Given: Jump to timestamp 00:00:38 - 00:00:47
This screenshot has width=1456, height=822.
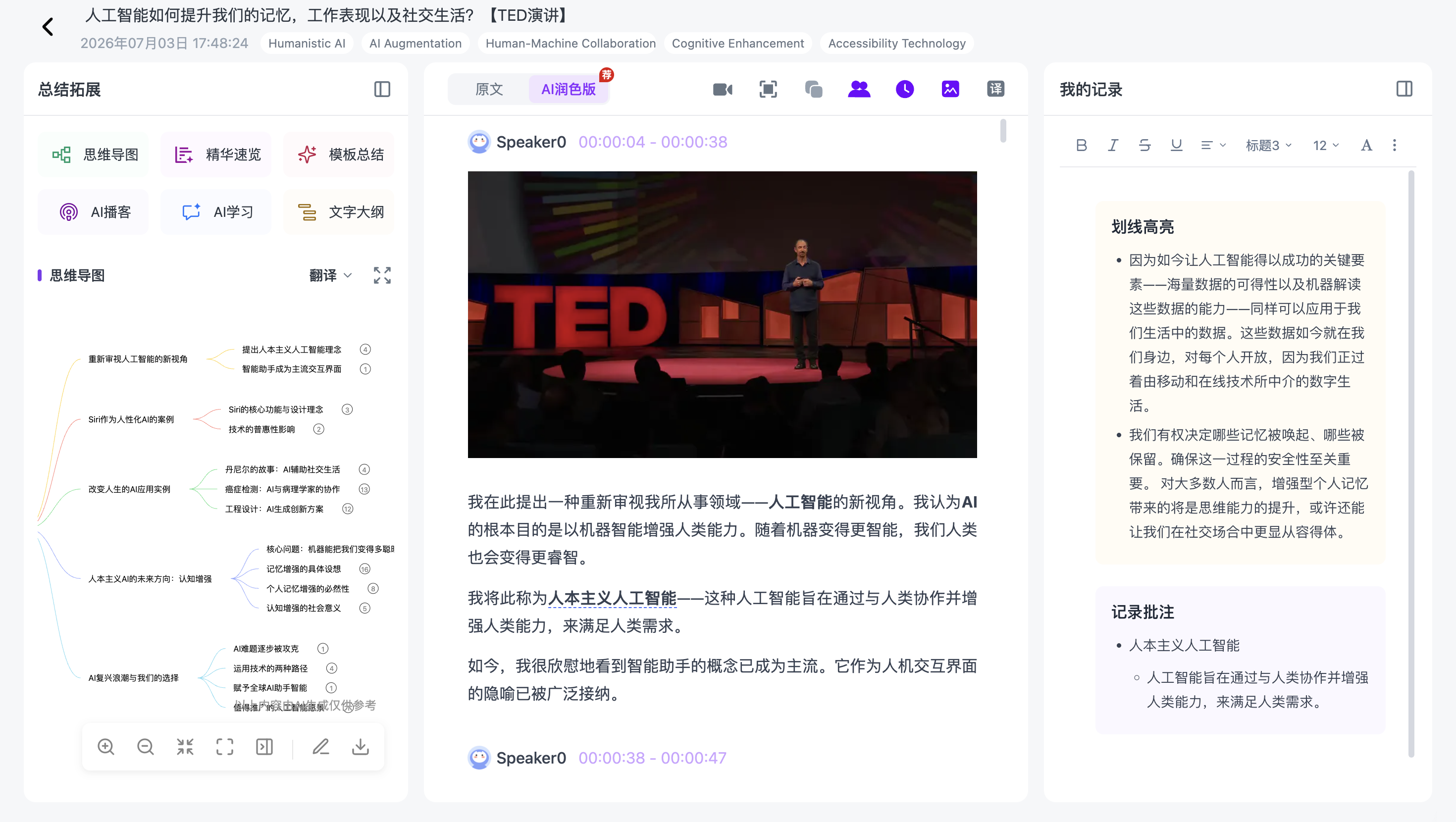Looking at the screenshot, I should [652, 758].
